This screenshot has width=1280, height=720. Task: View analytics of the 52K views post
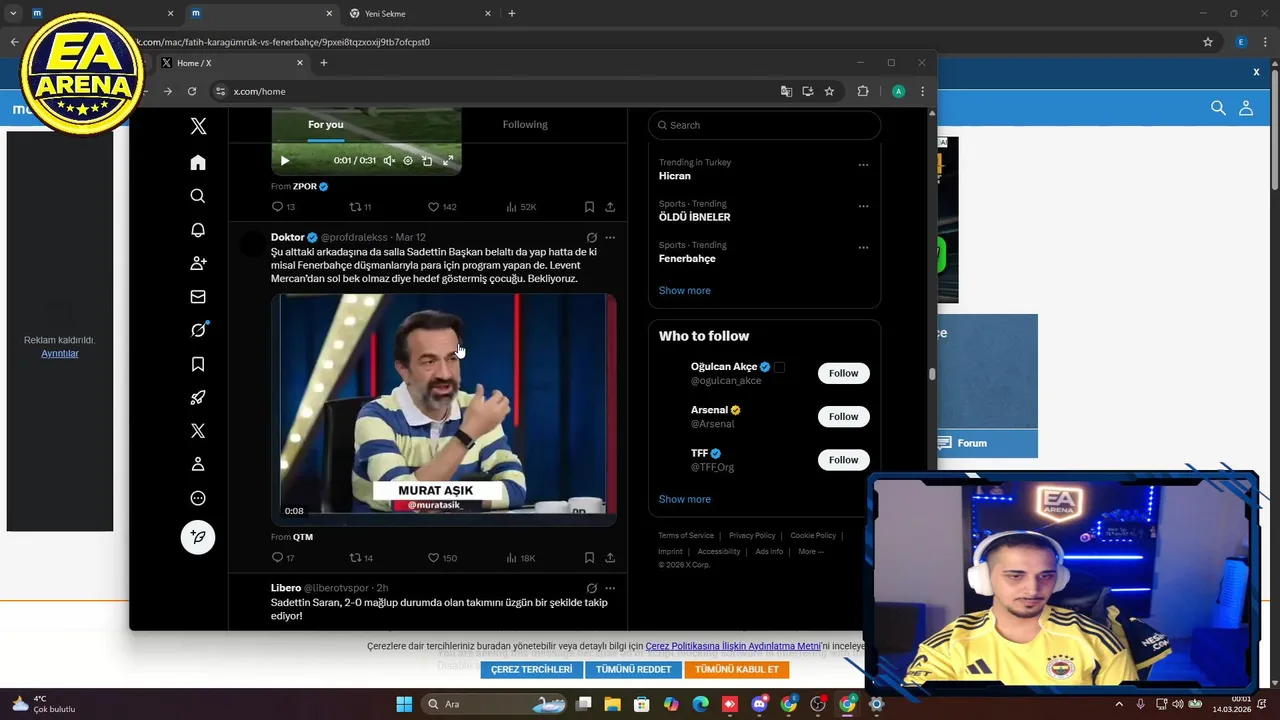point(521,207)
